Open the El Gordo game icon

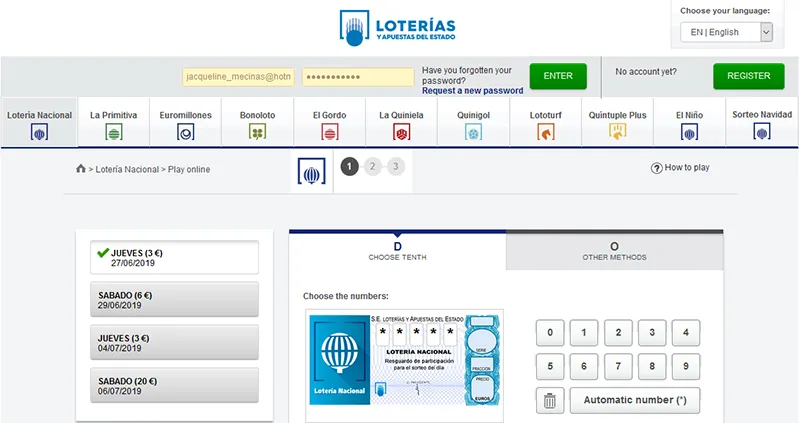point(330,133)
